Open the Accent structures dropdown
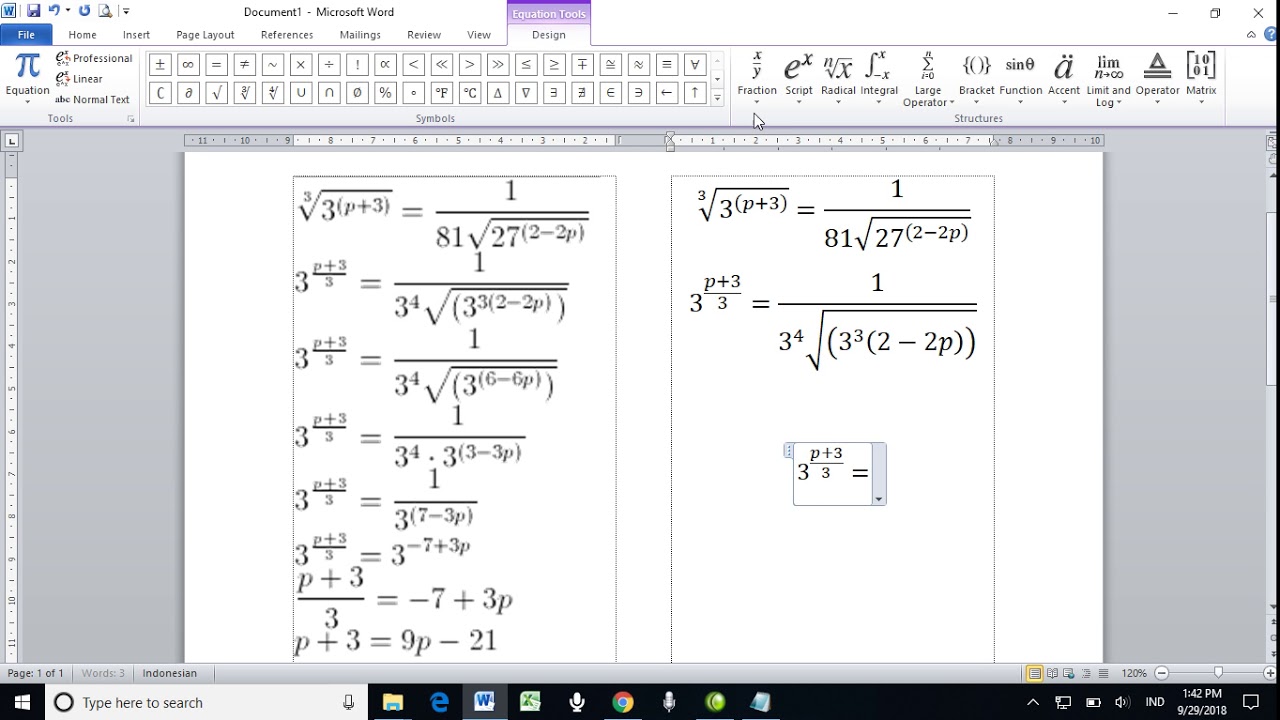This screenshot has height=720, width=1280. pos(1063,78)
